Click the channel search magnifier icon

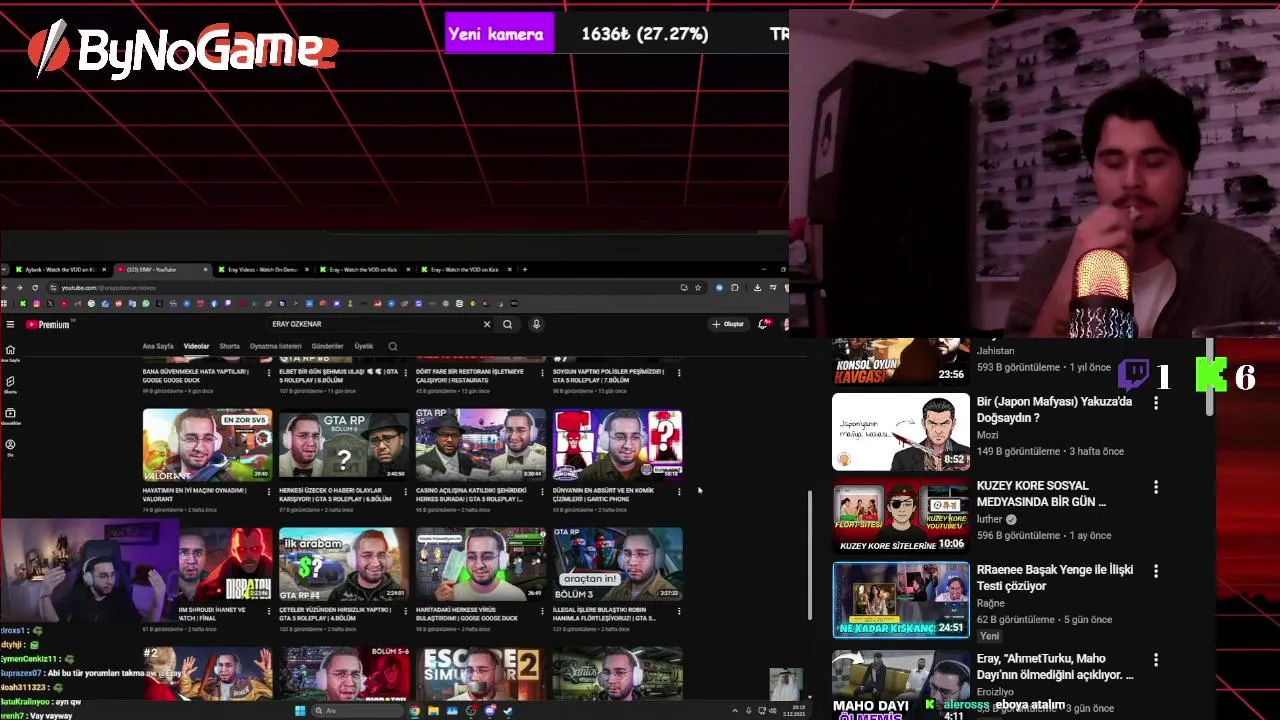(392, 346)
